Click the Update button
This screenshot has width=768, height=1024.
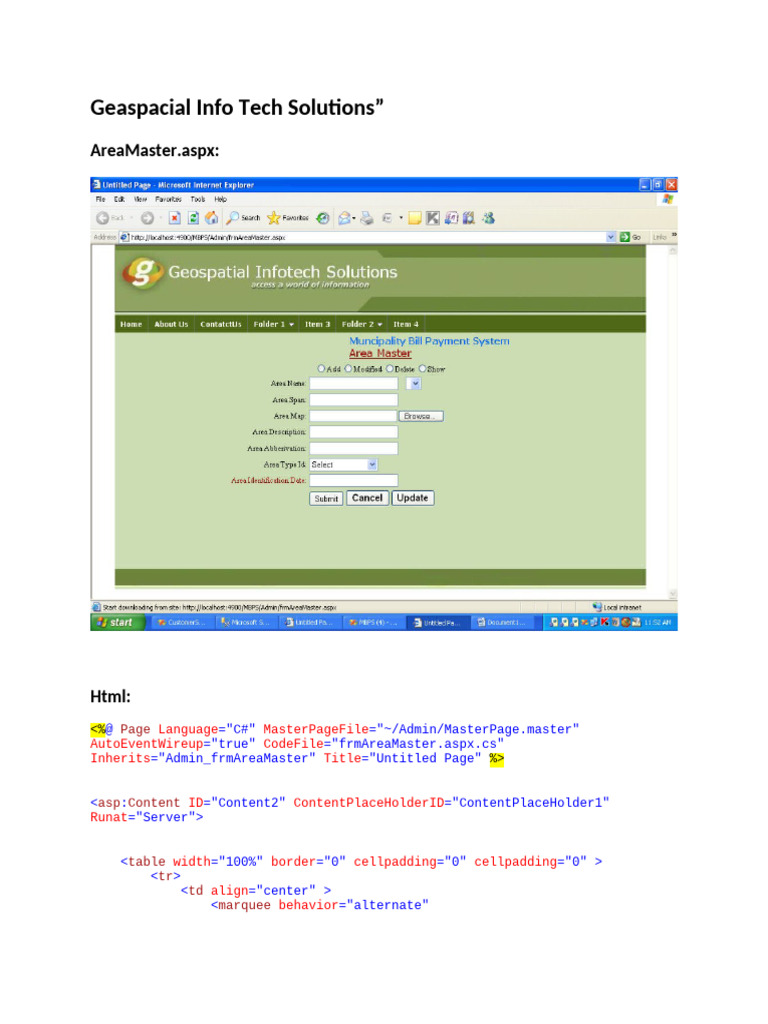[x=412, y=498]
